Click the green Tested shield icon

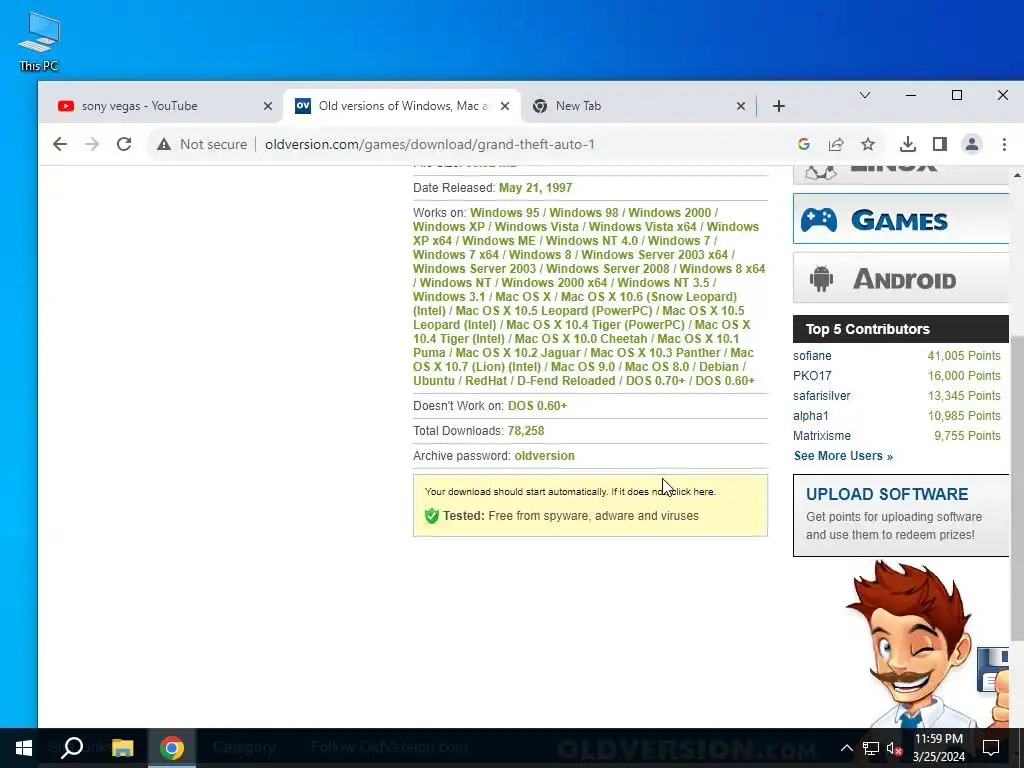coord(432,516)
